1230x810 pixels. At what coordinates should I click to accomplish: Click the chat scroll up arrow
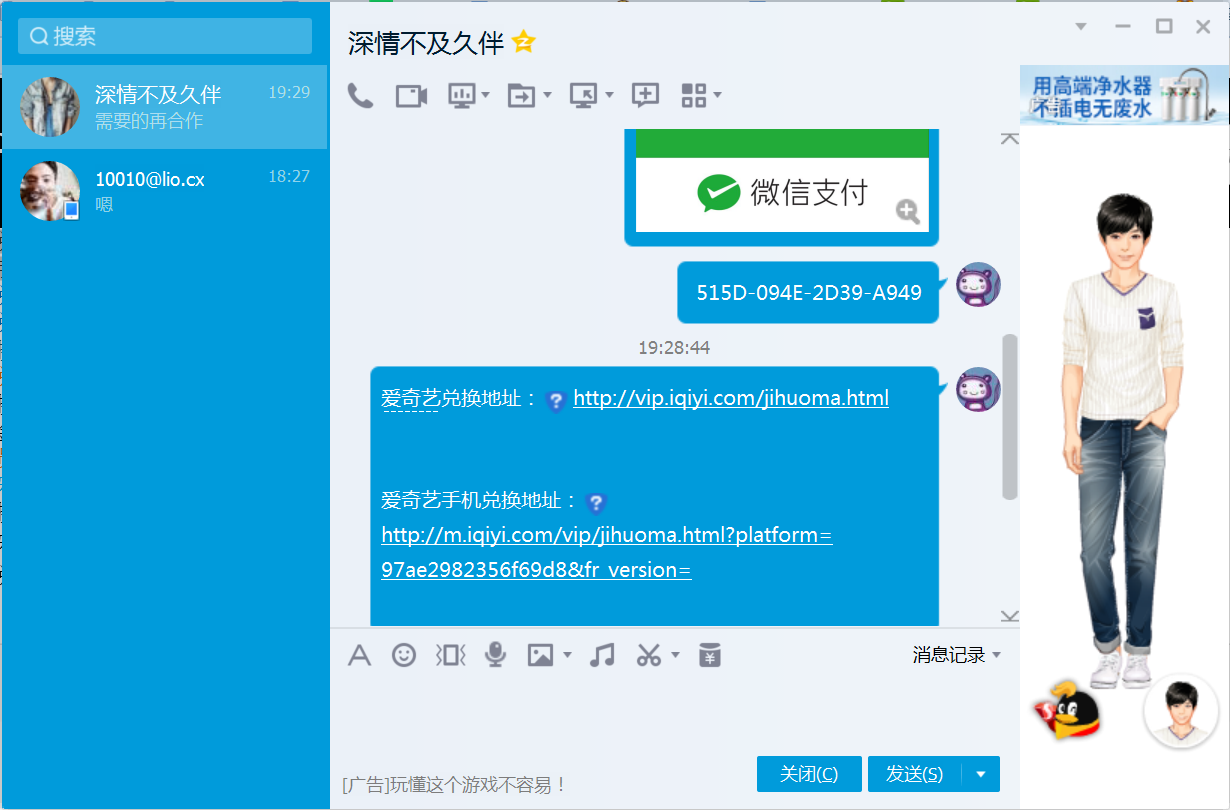click(1010, 138)
